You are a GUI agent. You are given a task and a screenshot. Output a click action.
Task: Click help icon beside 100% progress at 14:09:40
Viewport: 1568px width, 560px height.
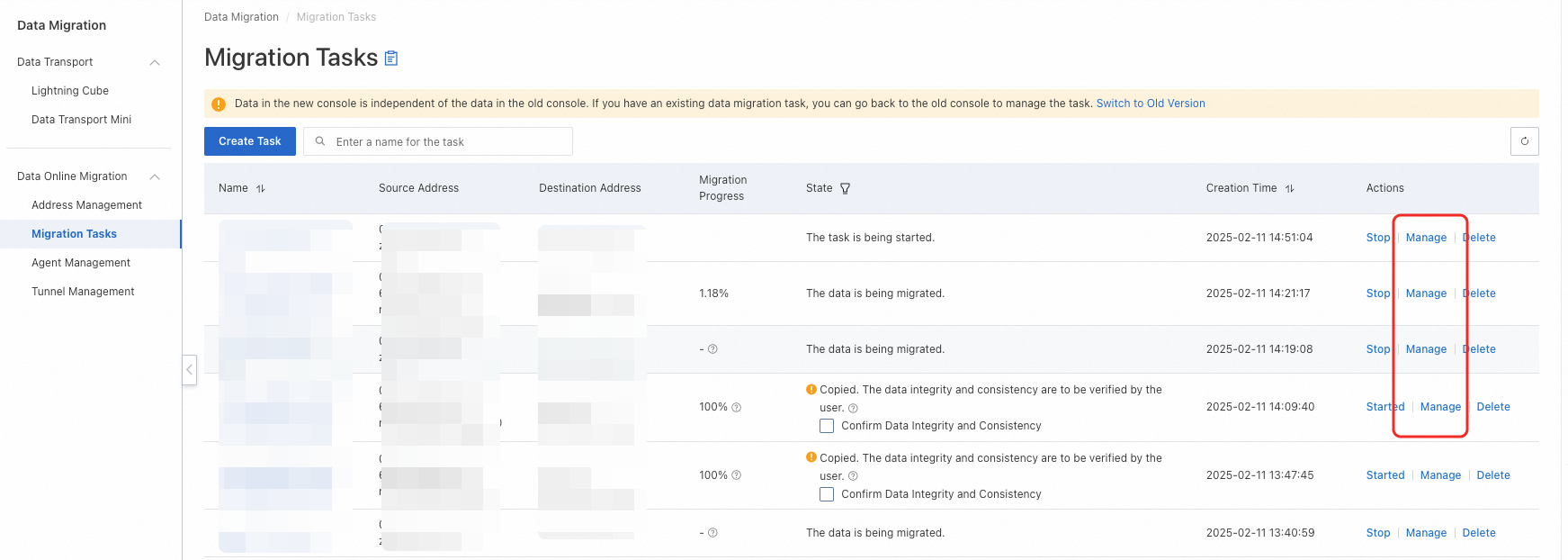coord(737,408)
